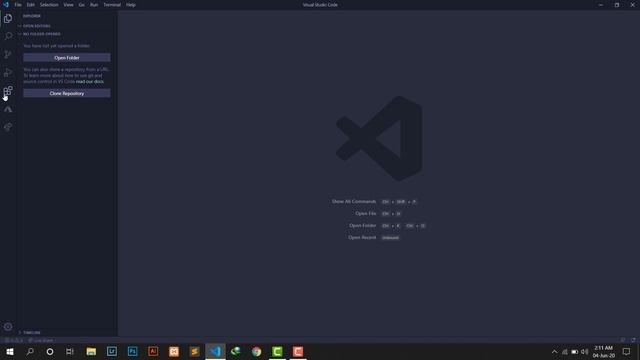
Task: Click the triangle-shaped extension icon below Extensions
Action: coord(8,109)
